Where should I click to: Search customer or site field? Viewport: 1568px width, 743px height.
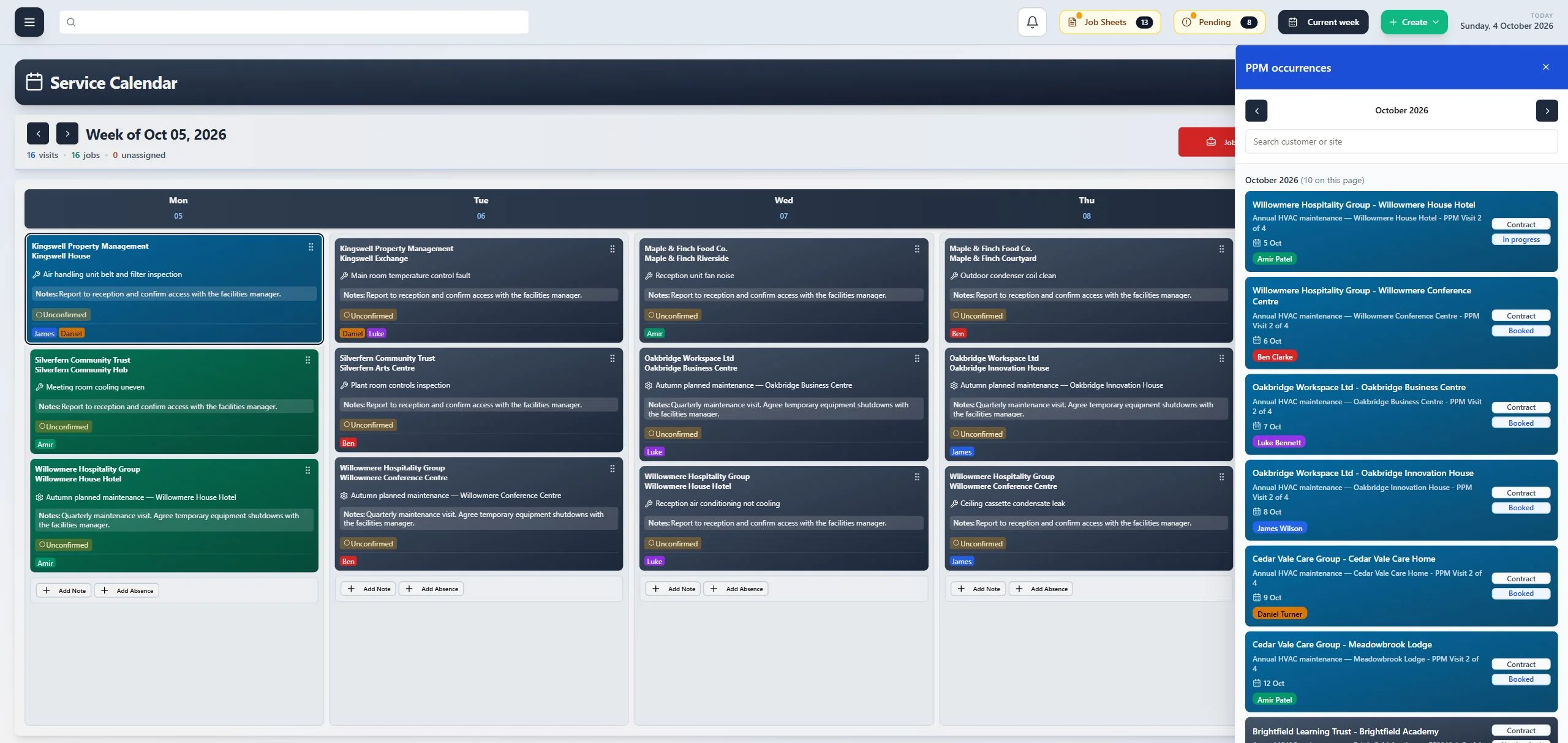point(1401,141)
